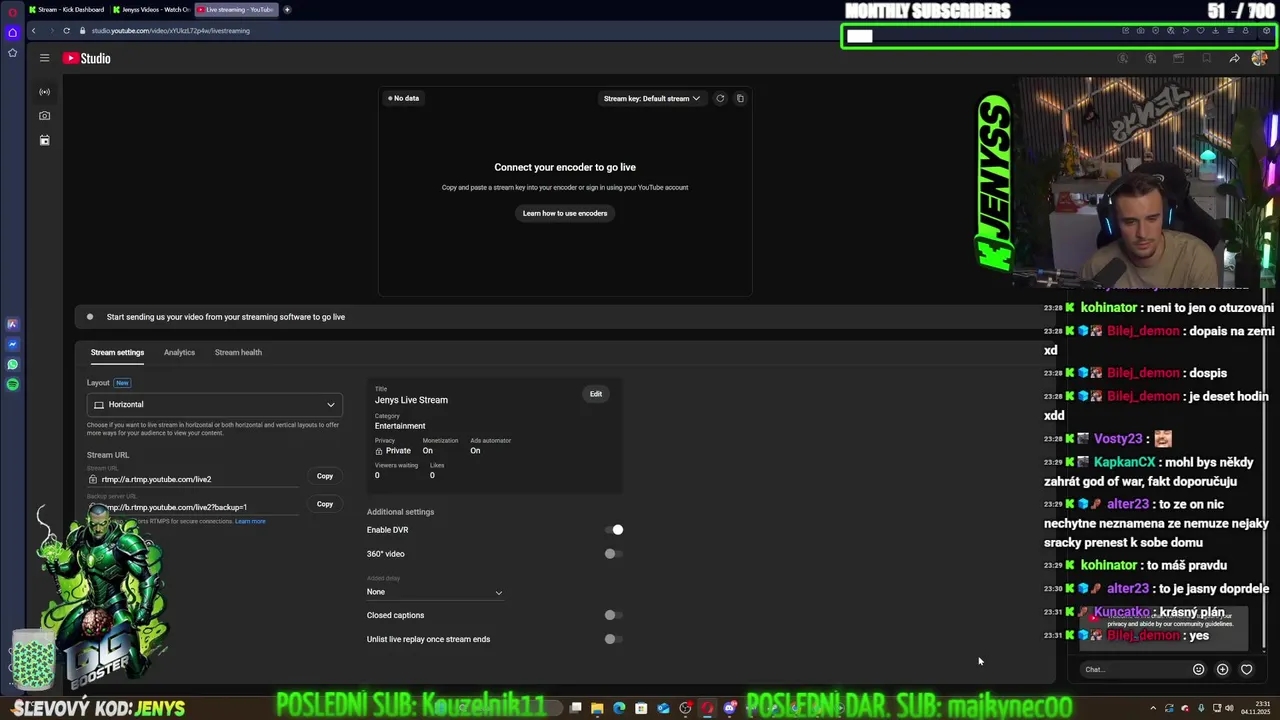Select the Live streaming - YouTube browser tab
This screenshot has width=1280, height=720.
point(236,10)
